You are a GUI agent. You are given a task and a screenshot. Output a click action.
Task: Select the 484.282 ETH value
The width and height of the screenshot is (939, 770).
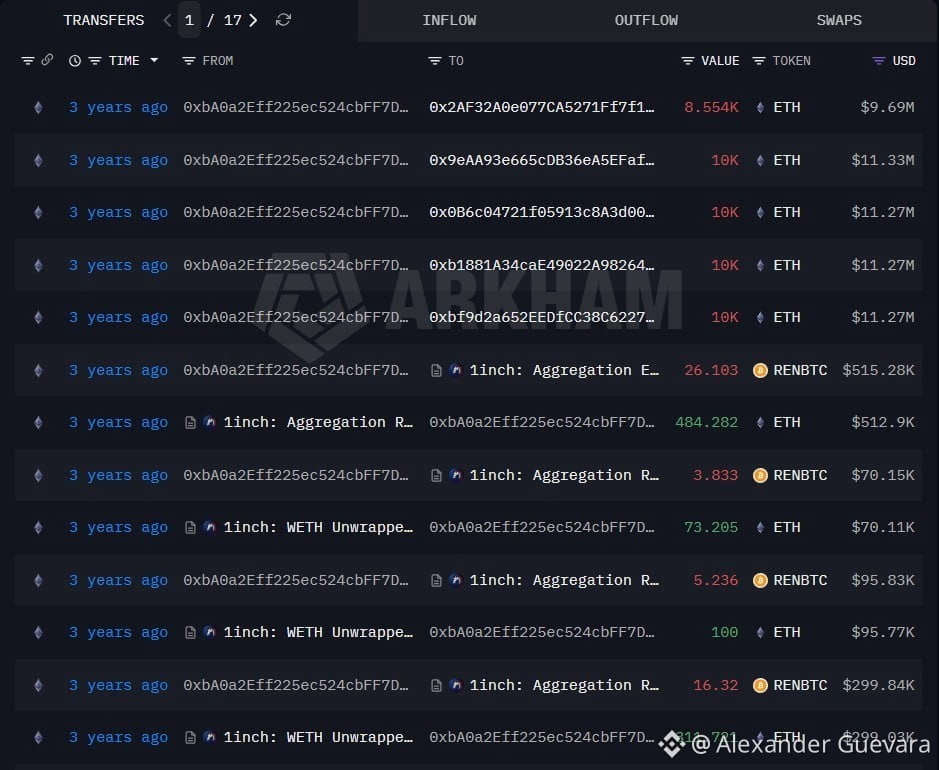[706, 422]
